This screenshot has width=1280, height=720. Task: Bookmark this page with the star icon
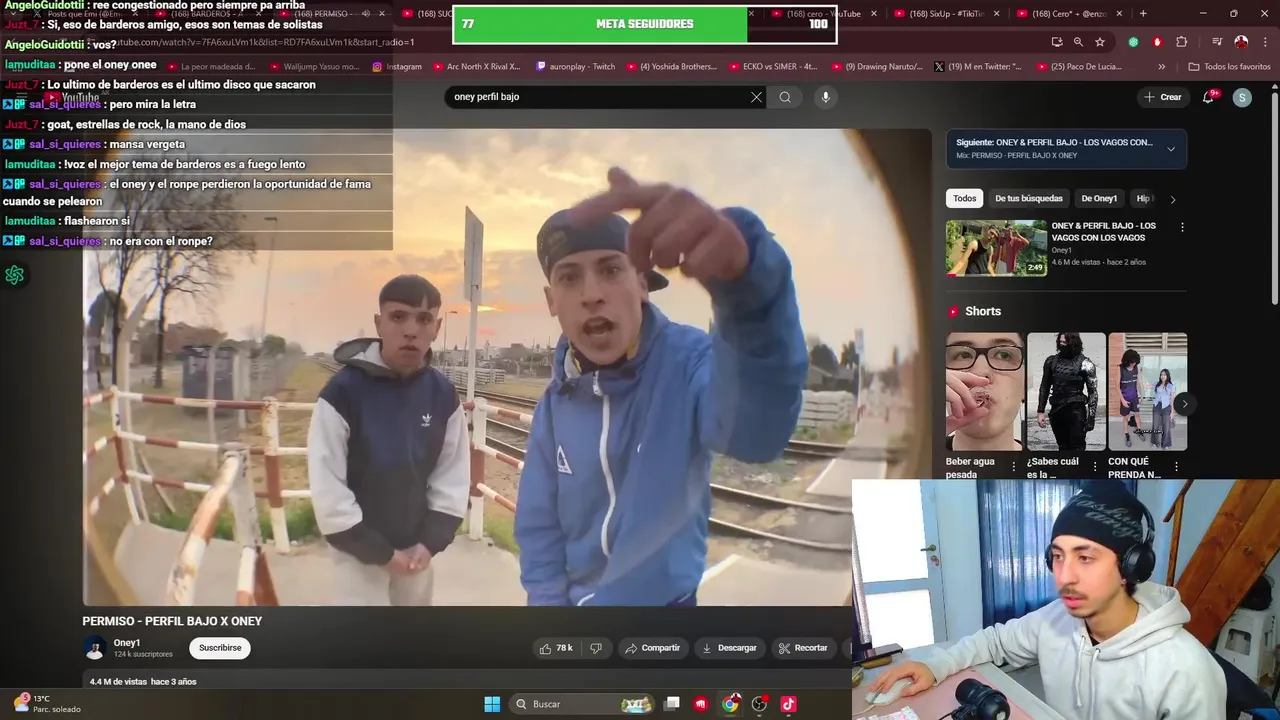[x=1100, y=42]
